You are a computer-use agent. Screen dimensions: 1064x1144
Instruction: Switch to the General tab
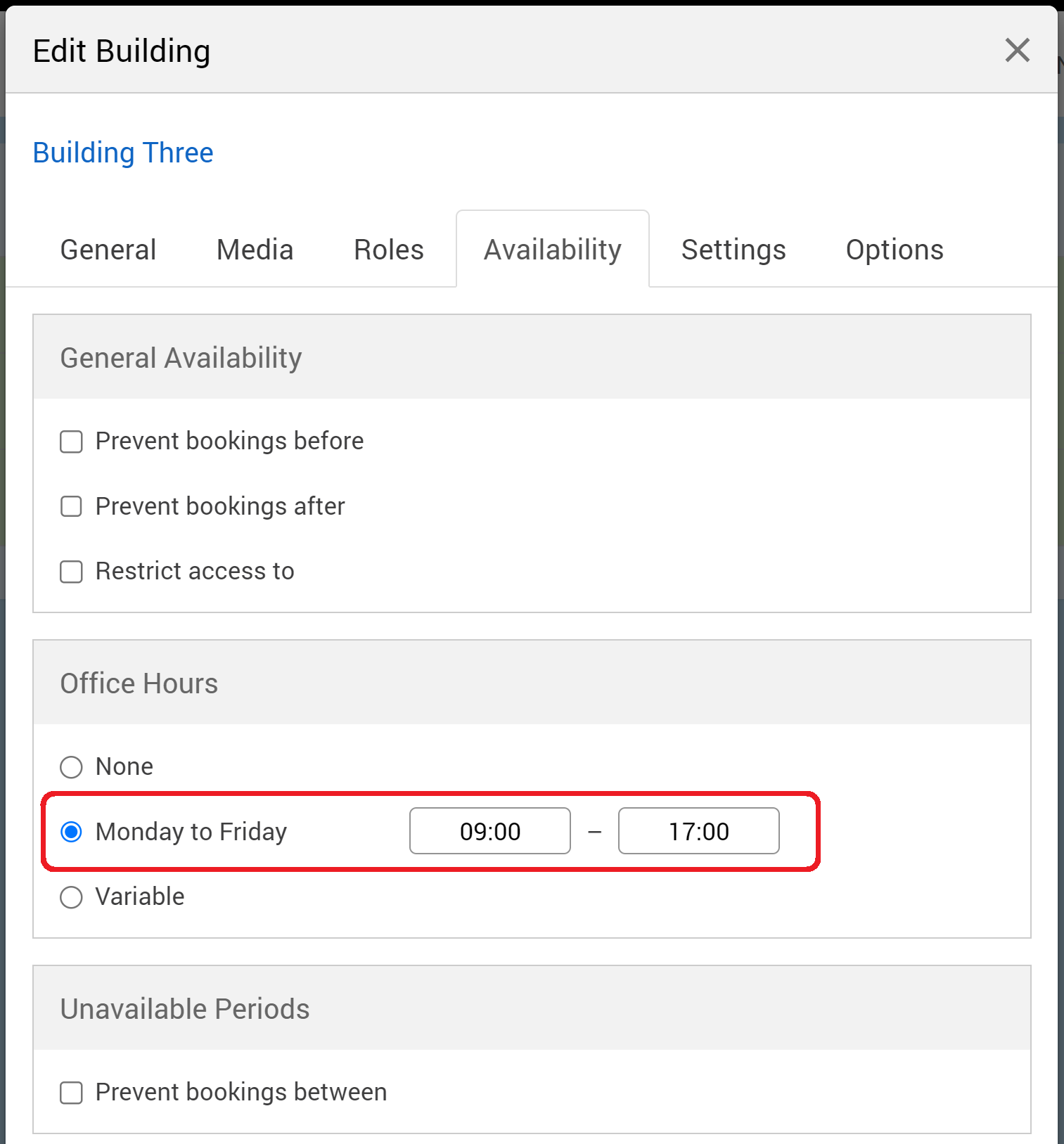108,250
